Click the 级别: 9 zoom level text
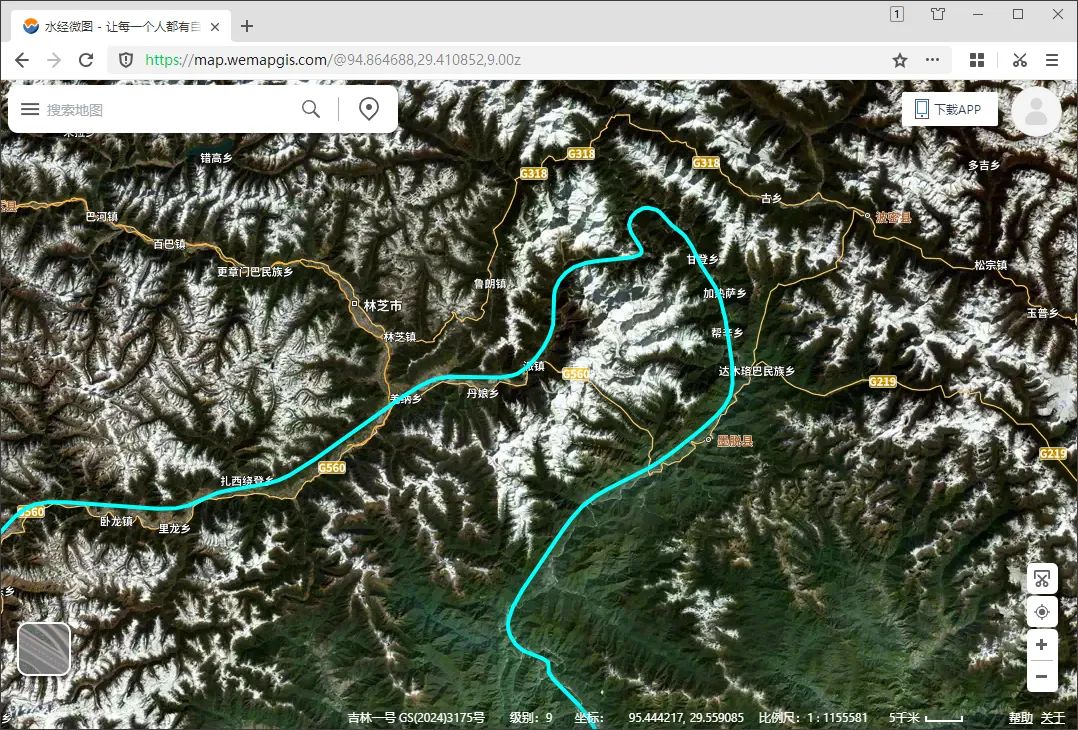 point(531,718)
